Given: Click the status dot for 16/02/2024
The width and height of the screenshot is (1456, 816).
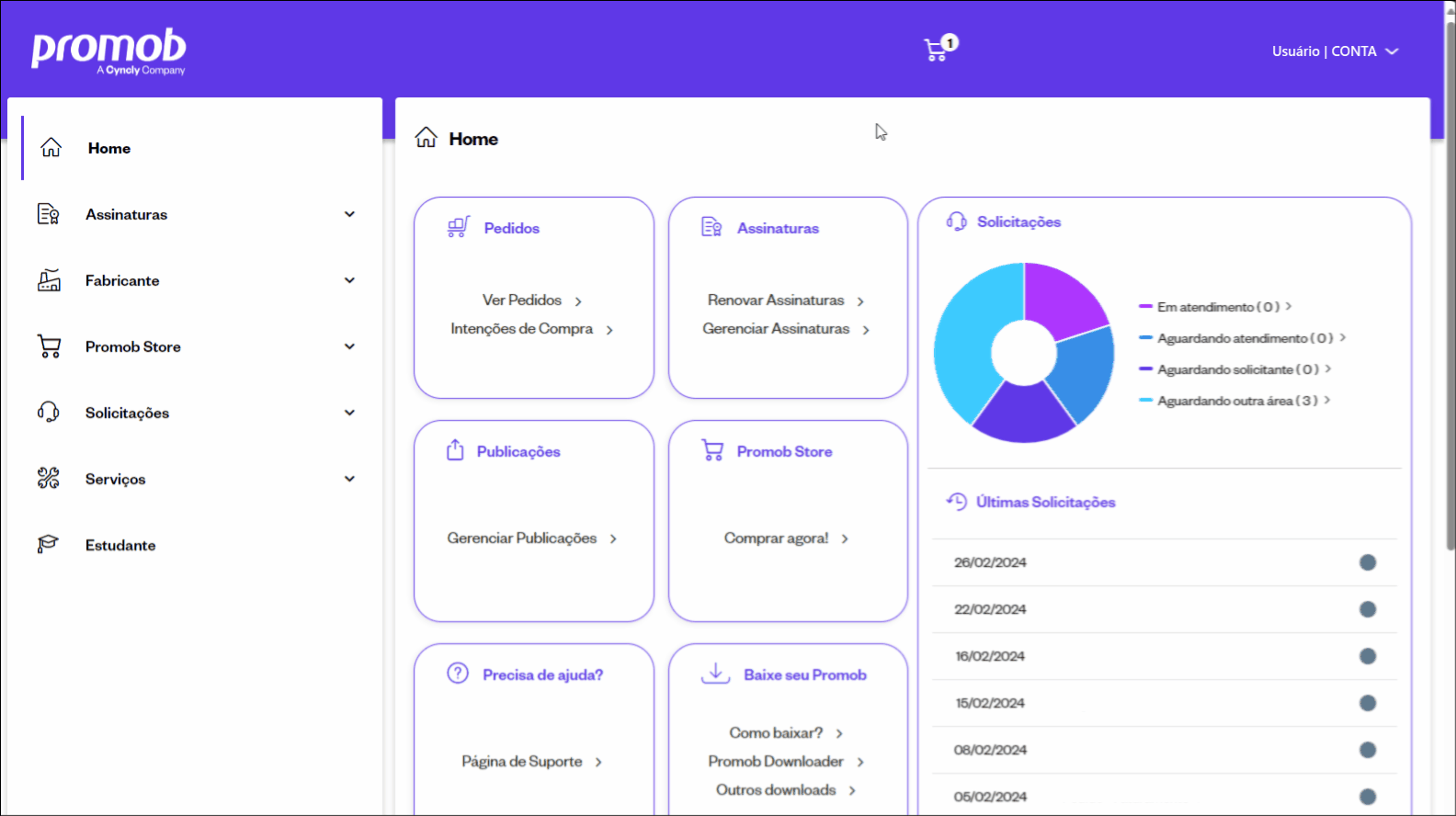Looking at the screenshot, I should pyautogui.click(x=1368, y=656).
